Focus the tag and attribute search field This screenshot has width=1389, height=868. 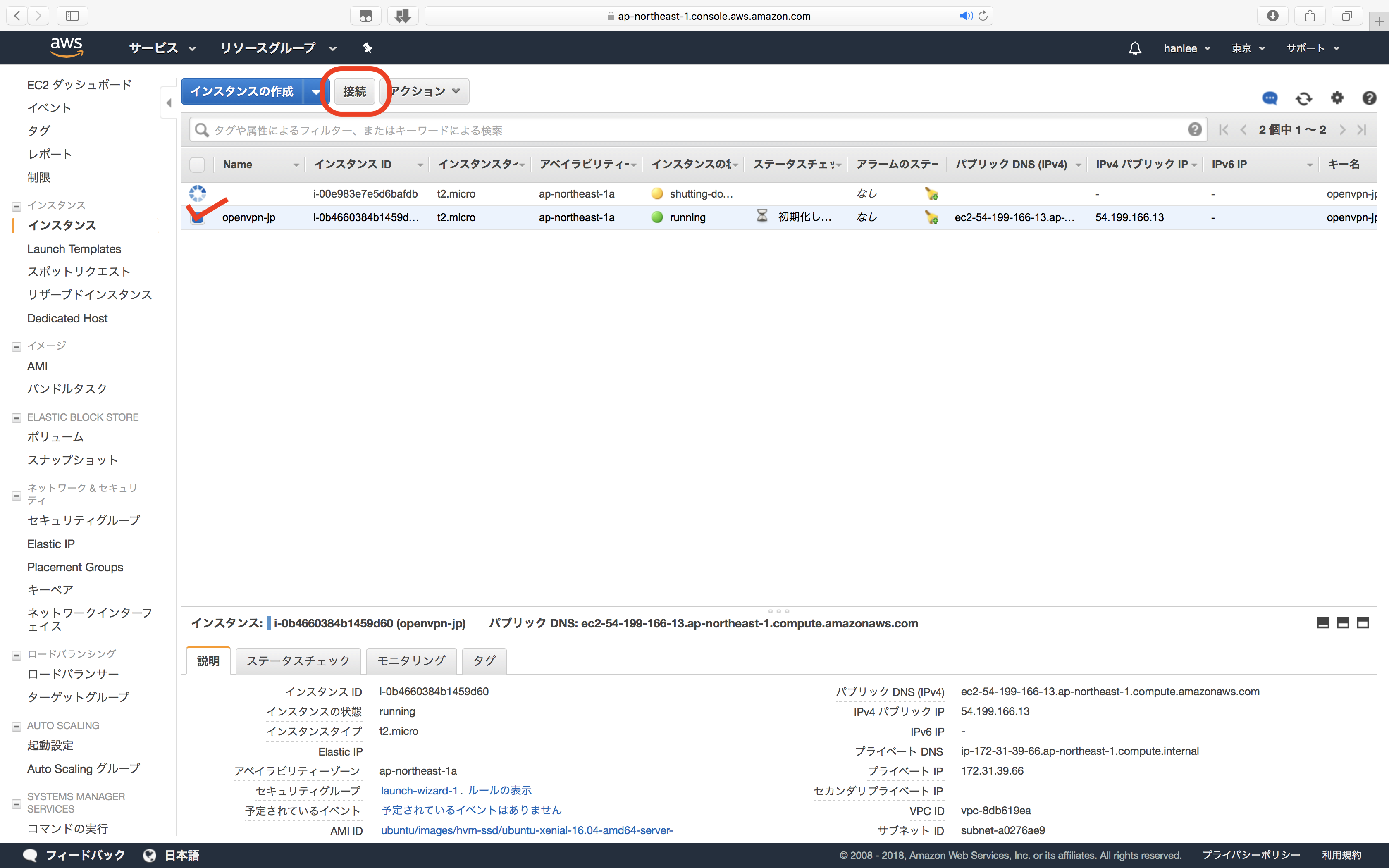click(698, 130)
